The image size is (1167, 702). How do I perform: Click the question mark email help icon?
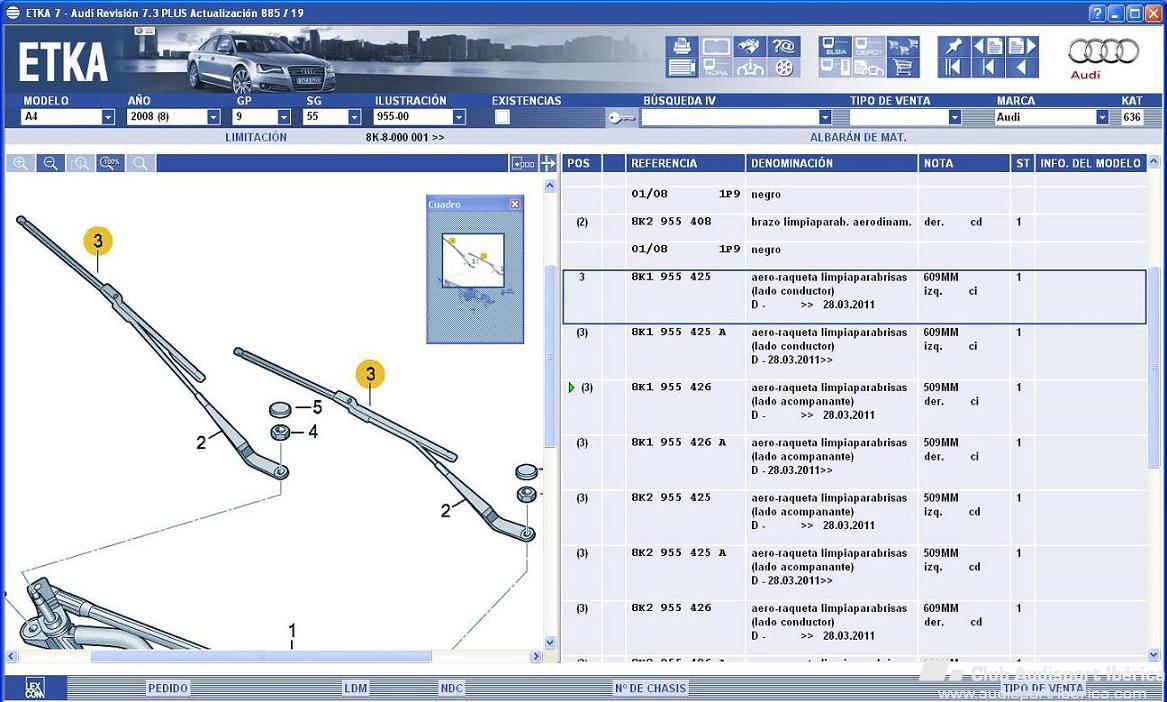(784, 46)
